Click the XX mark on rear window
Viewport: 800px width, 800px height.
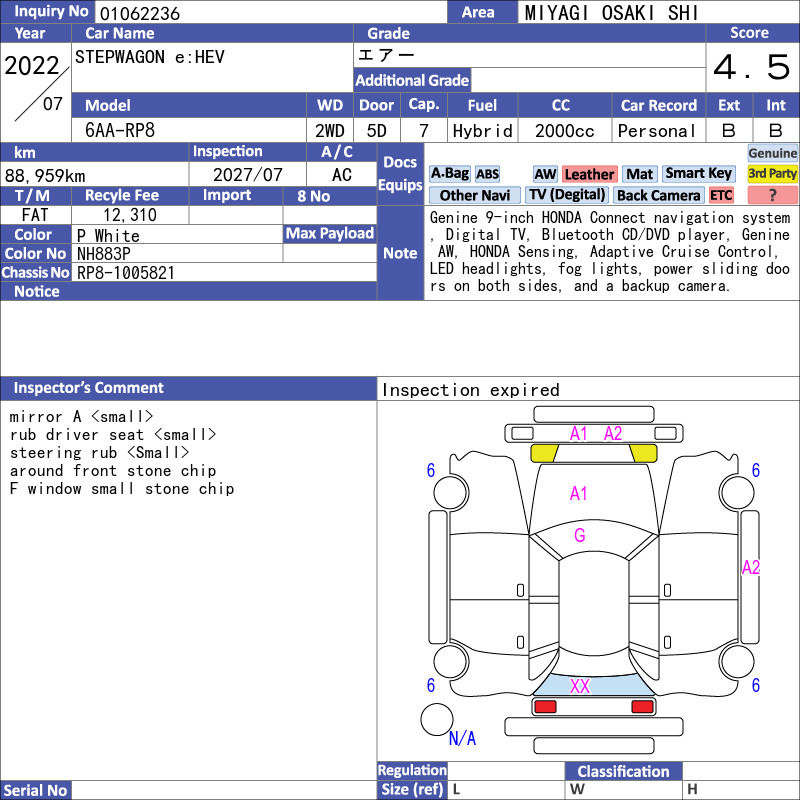pyautogui.click(x=580, y=686)
